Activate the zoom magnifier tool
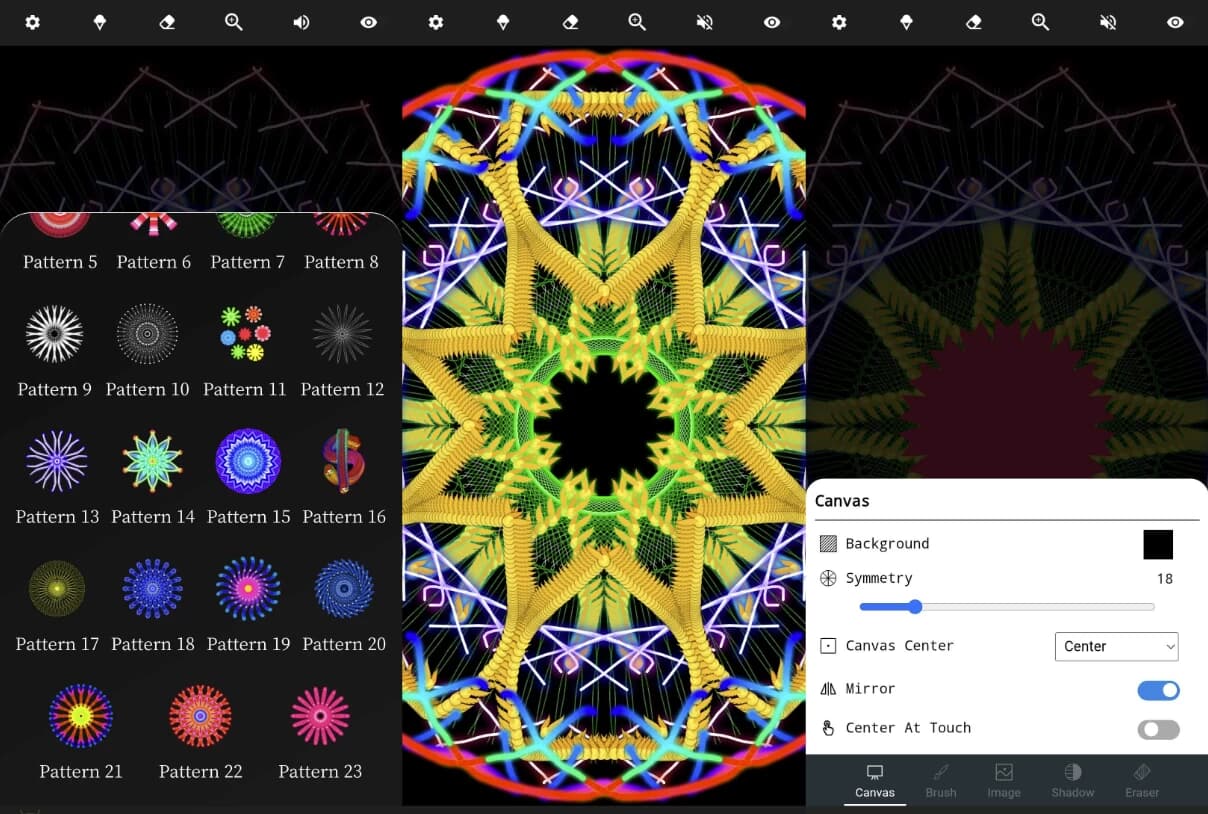 tap(233, 22)
